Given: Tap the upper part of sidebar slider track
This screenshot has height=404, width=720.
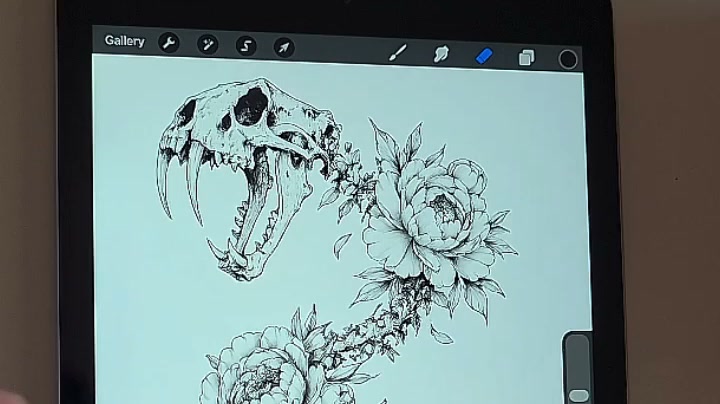Looking at the screenshot, I should [x=578, y=358].
